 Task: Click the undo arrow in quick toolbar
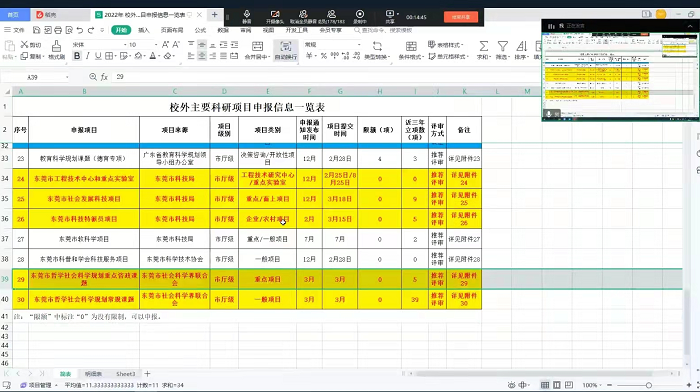[80, 30]
